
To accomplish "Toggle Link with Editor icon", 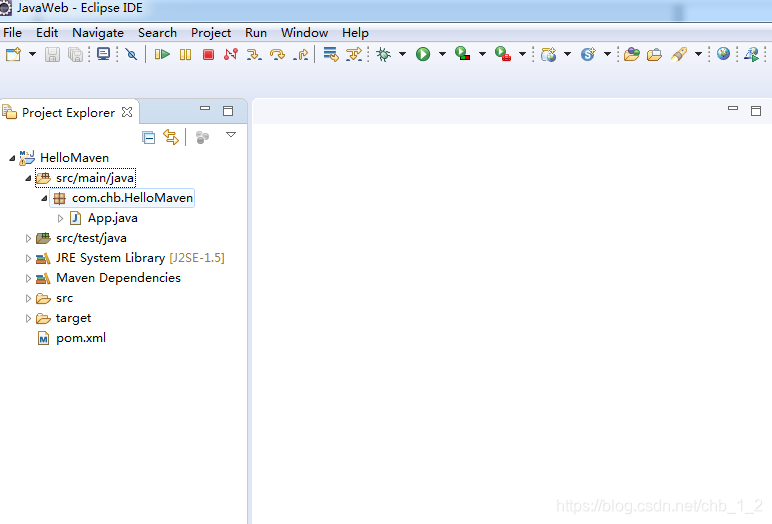I will [171, 137].
